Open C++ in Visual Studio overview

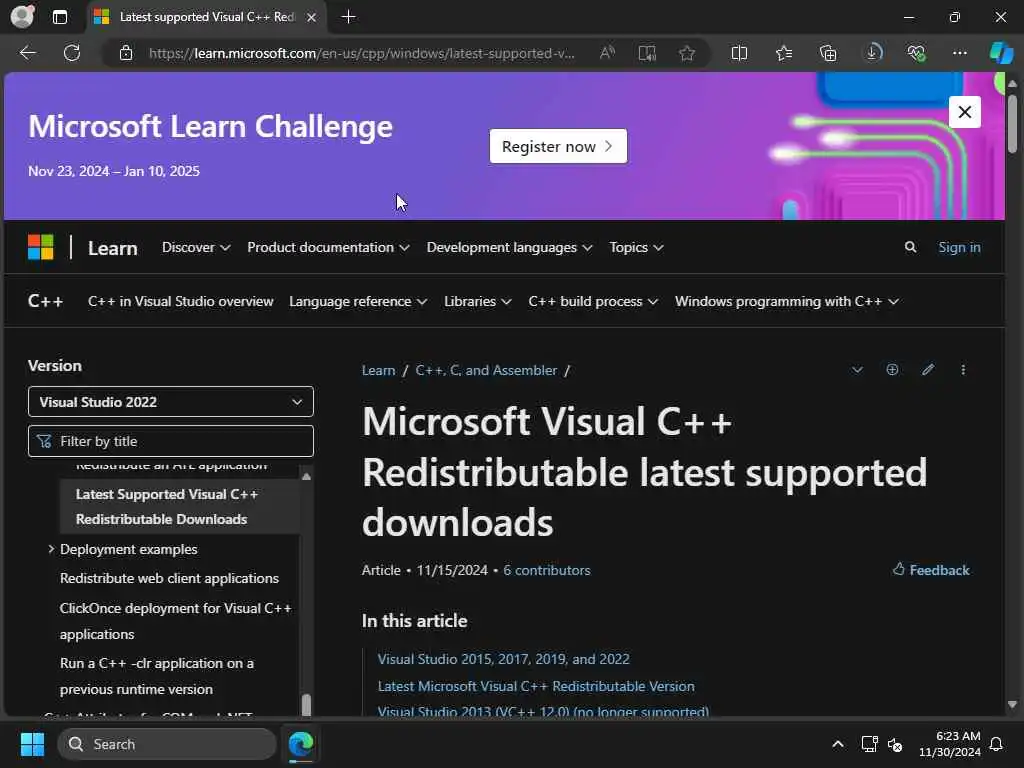(x=180, y=301)
